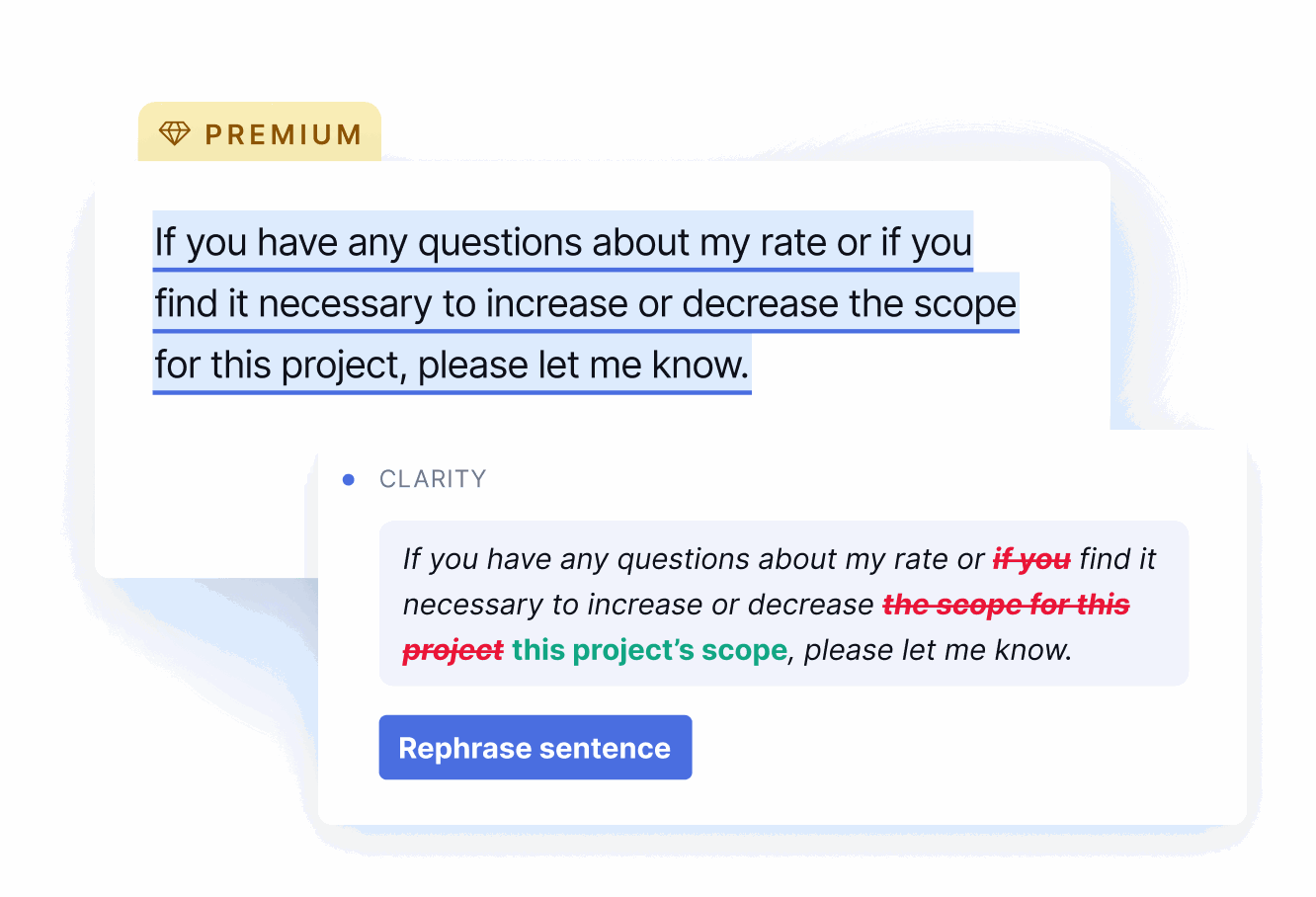Click the diamond icon on the Premium badge
1316x897 pixels.
(x=174, y=133)
